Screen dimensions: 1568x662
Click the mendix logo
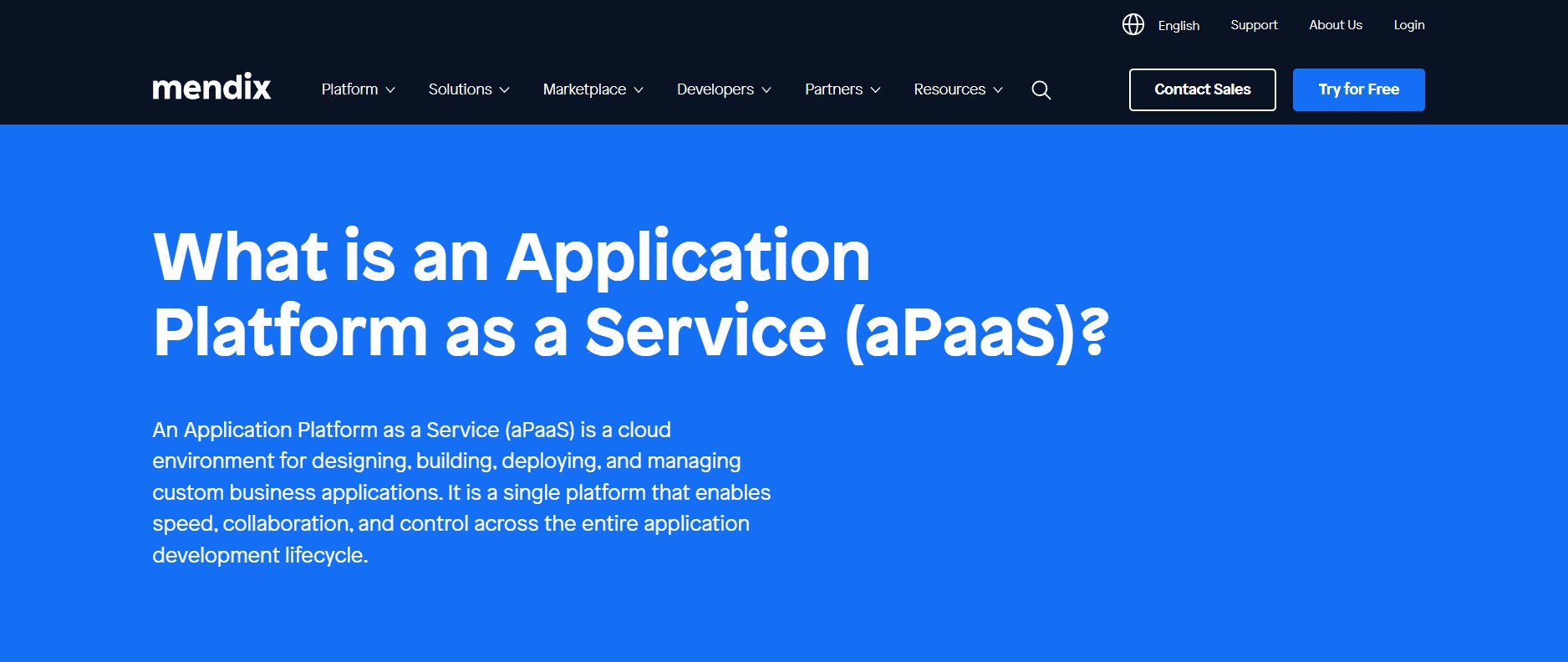(211, 88)
